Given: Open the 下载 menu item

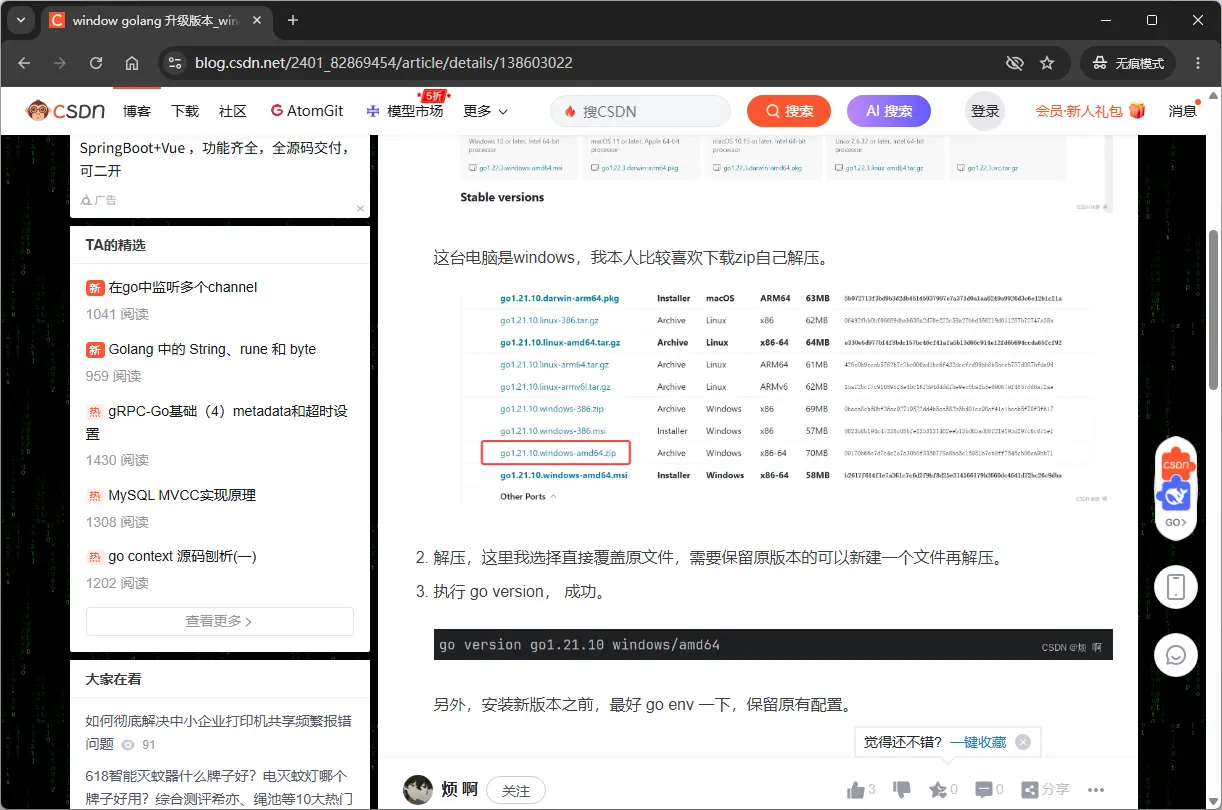Looking at the screenshot, I should point(185,111).
